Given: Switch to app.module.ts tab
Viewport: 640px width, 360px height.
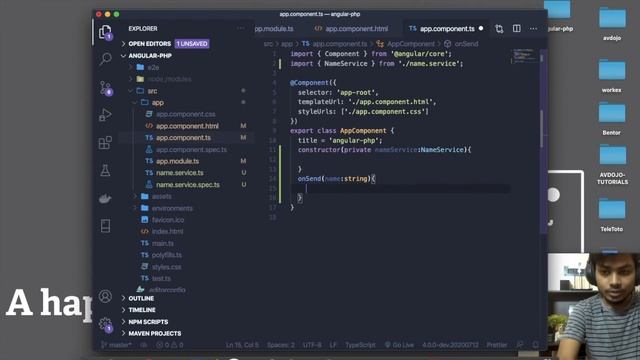Looking at the screenshot, I should [x=274, y=29].
